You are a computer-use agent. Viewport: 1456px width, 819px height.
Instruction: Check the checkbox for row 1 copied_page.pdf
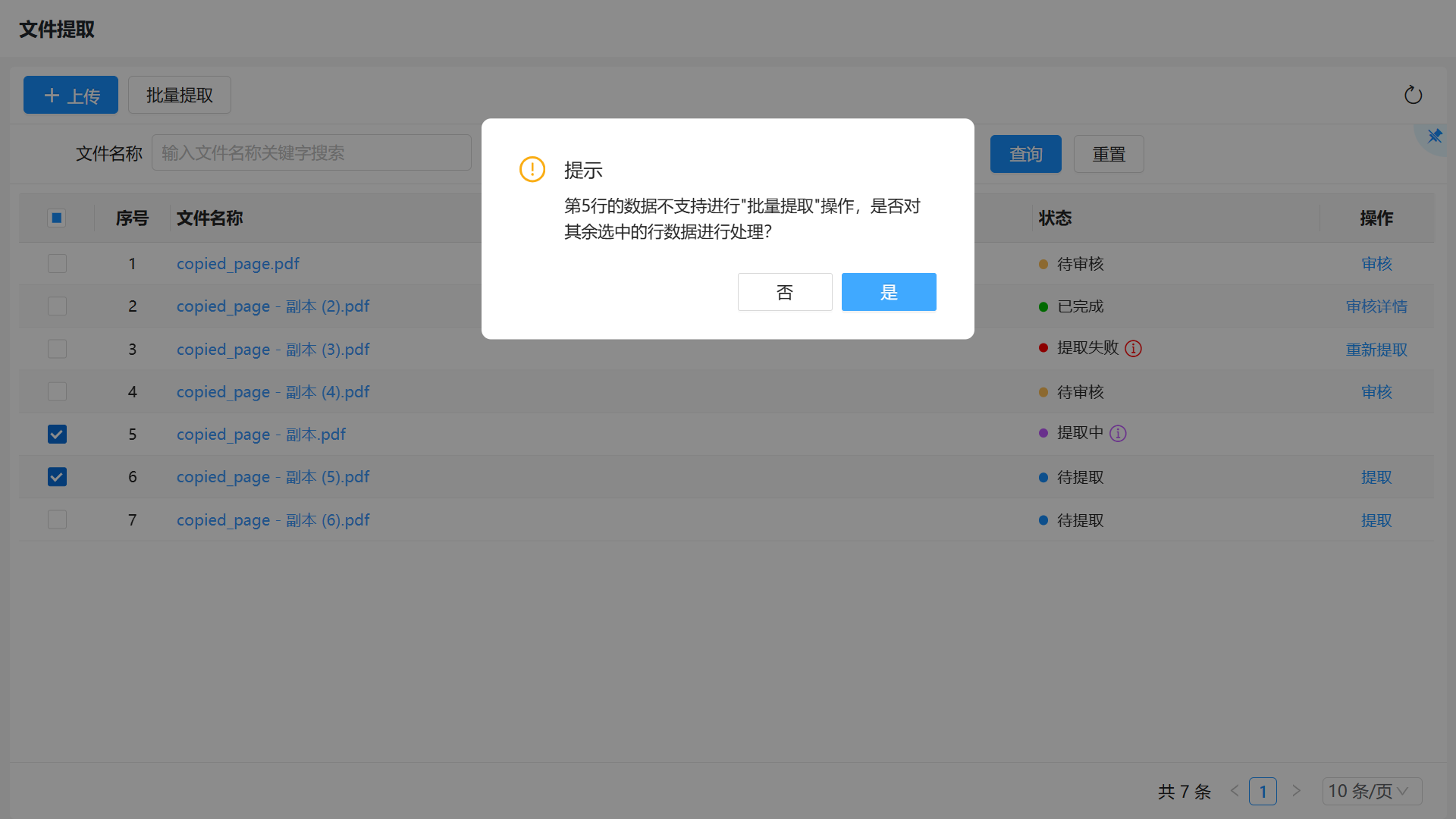(57, 264)
